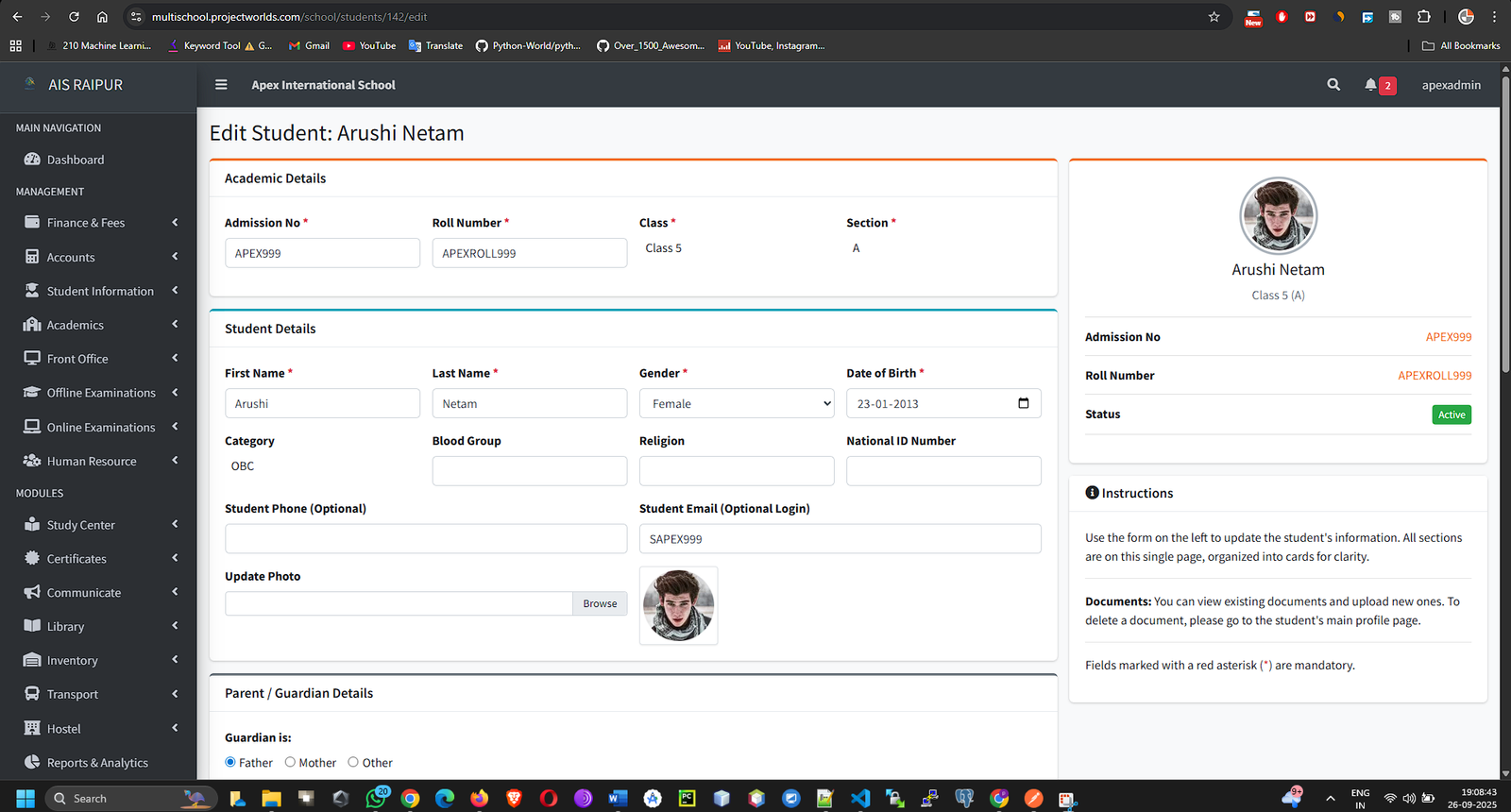Click the Transport bus icon
Viewport: 1511px width, 812px height.
point(32,694)
